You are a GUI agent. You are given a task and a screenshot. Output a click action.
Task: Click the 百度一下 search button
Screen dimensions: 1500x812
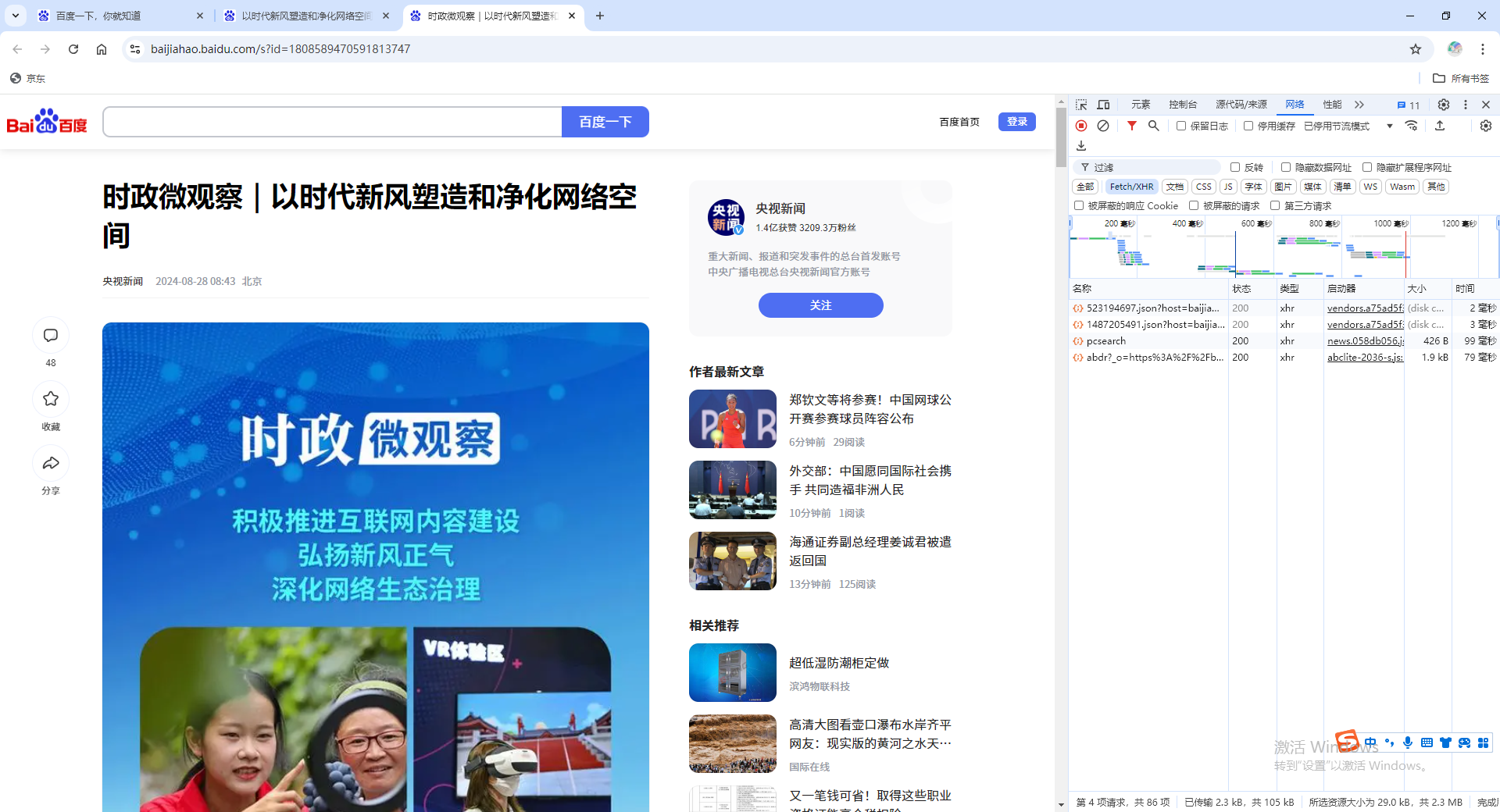605,122
